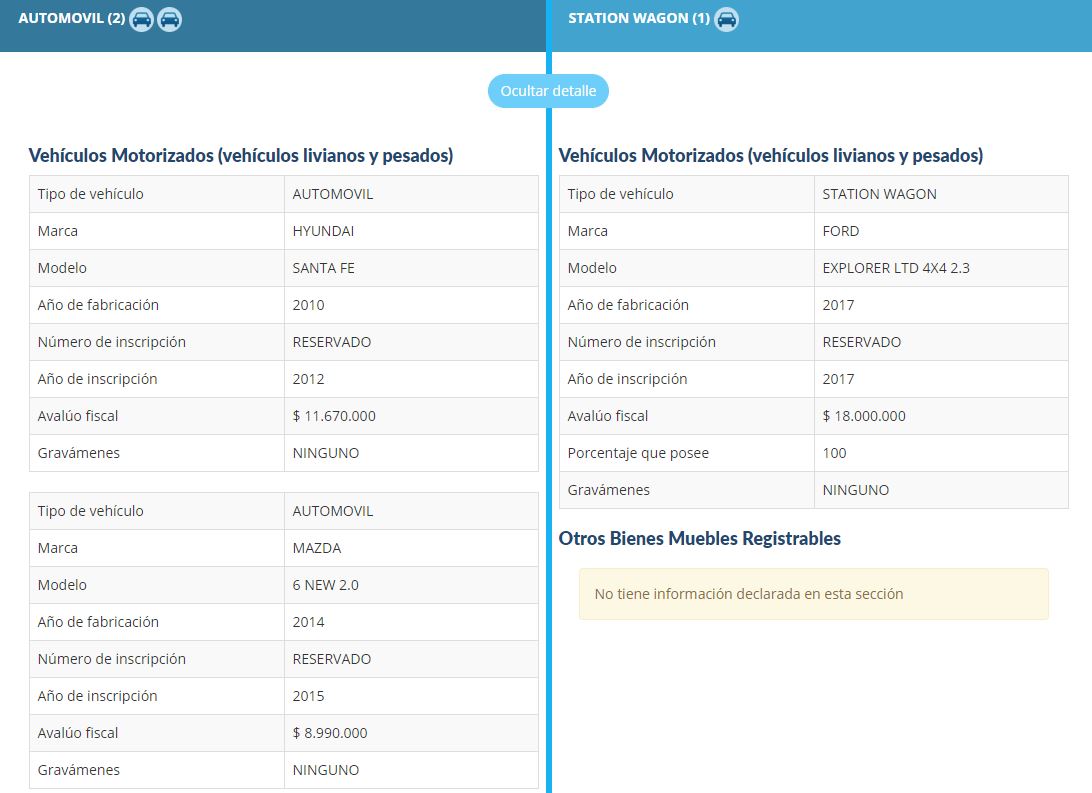Click the 2014 fabrication year value
Screen dimensions: 1092x793
(309, 622)
